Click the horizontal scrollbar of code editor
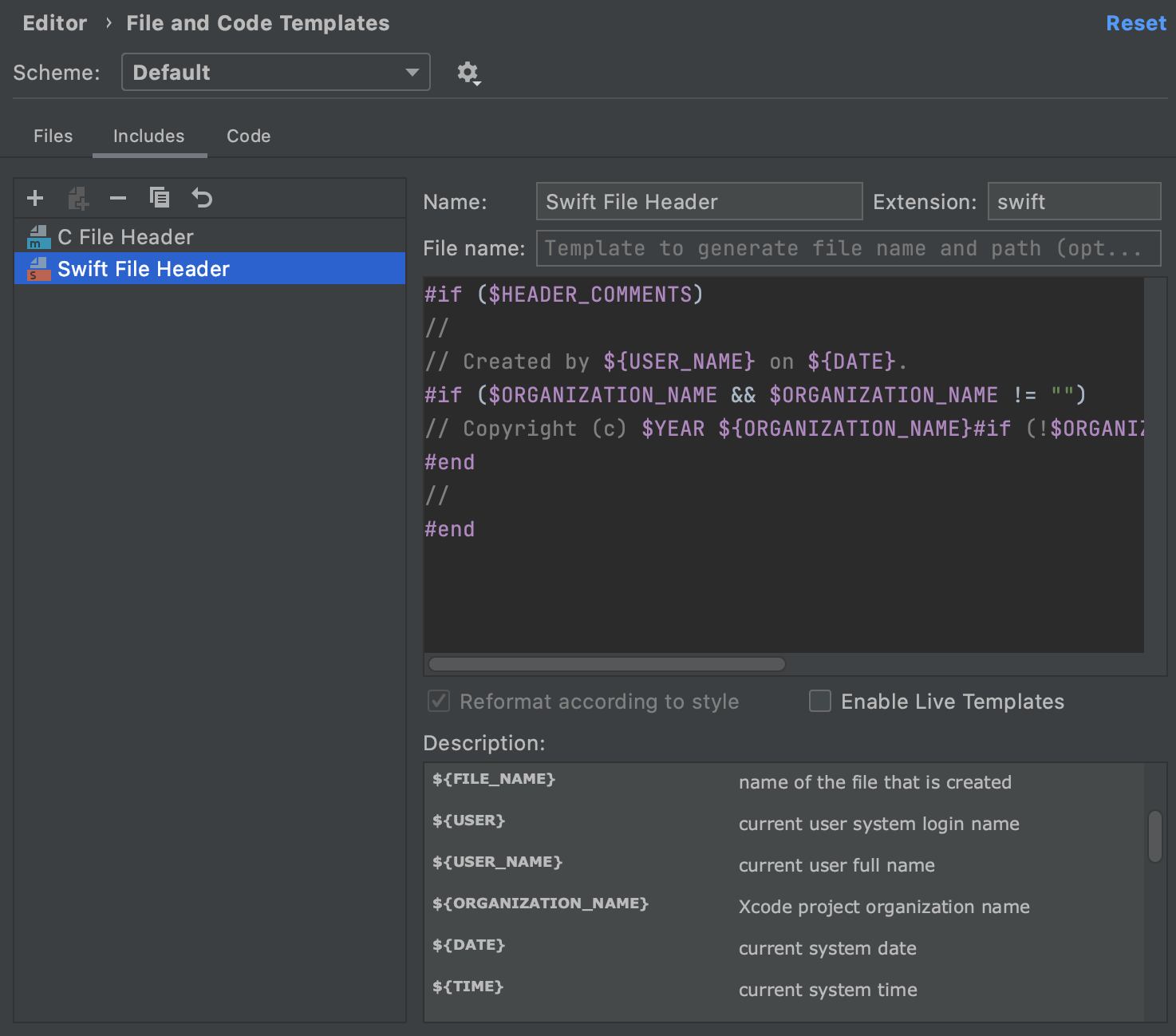The height and width of the screenshot is (1036, 1176). [607, 664]
